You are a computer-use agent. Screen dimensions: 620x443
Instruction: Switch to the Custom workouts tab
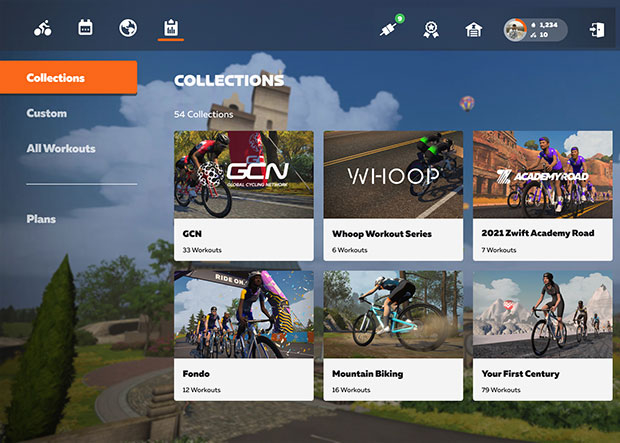click(x=47, y=113)
